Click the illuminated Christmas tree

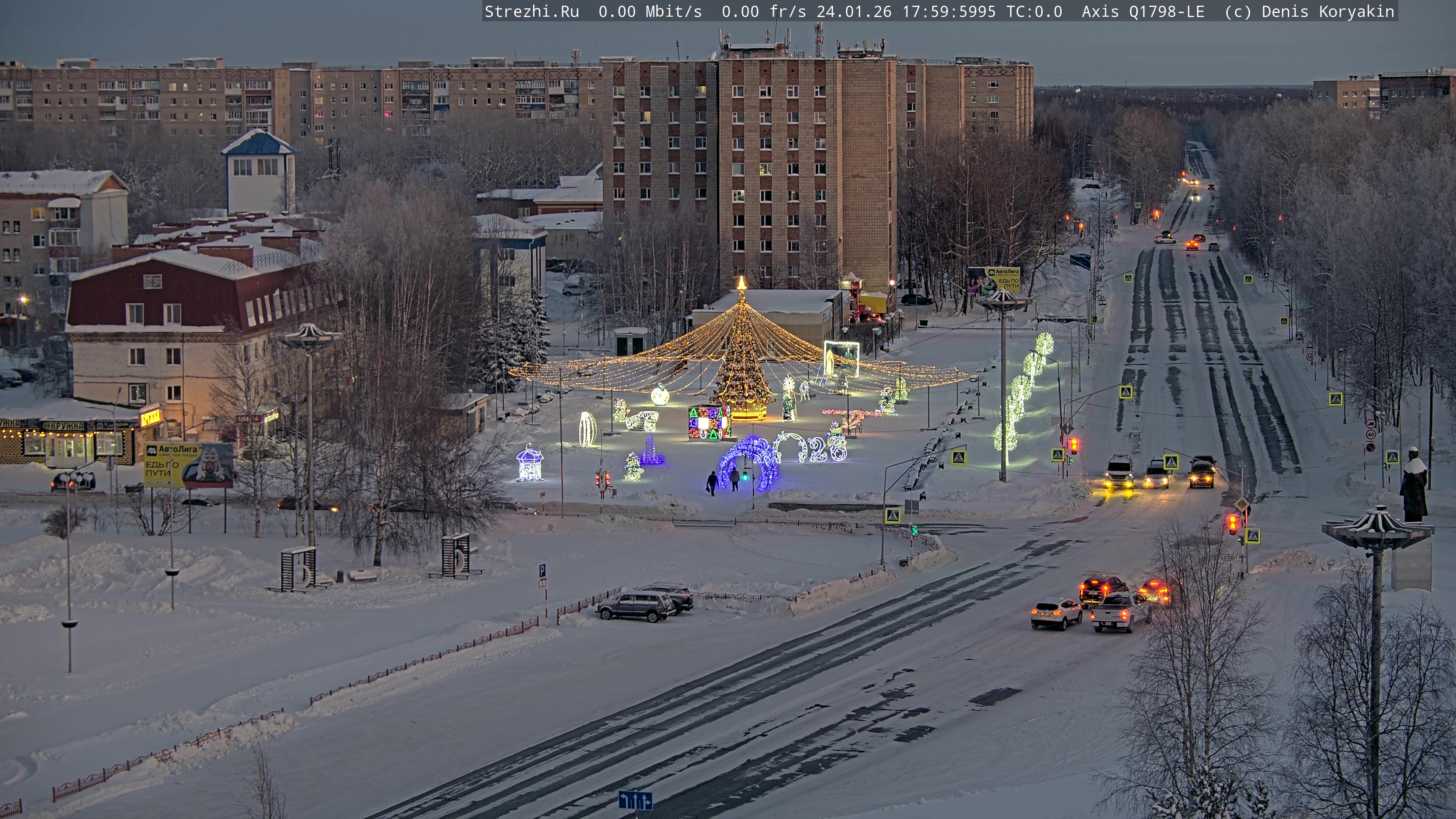[742, 362]
